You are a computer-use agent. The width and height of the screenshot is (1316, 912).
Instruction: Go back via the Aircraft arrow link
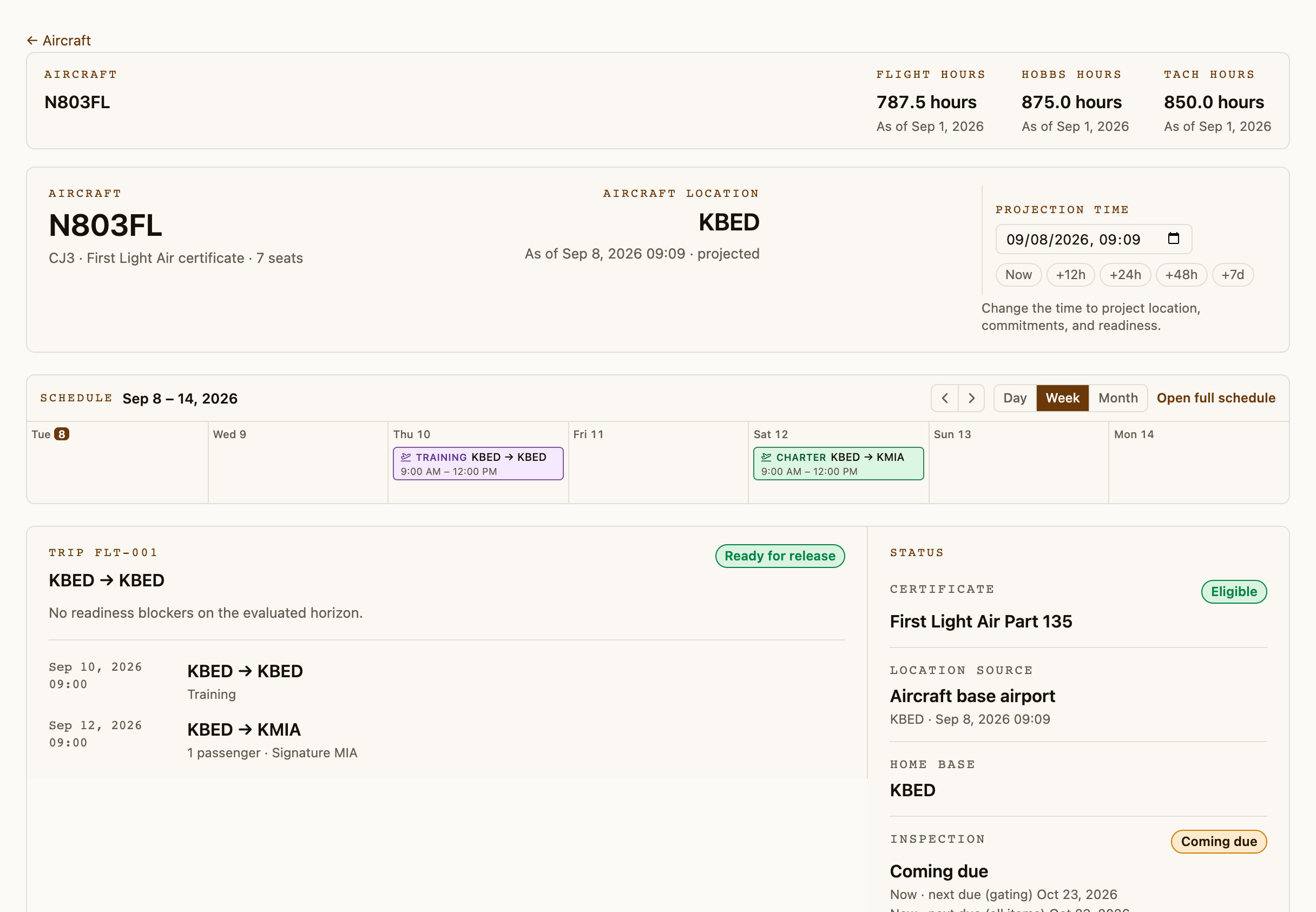(x=58, y=41)
